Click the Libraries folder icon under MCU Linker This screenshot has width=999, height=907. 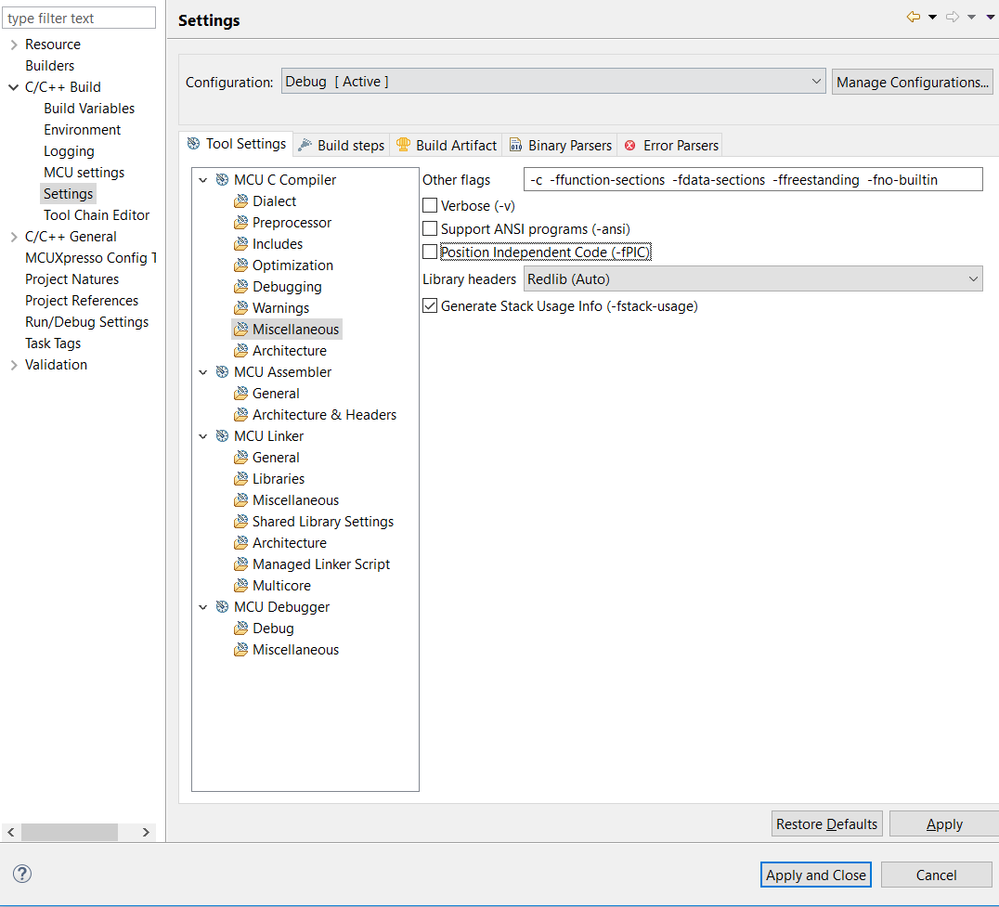[241, 478]
